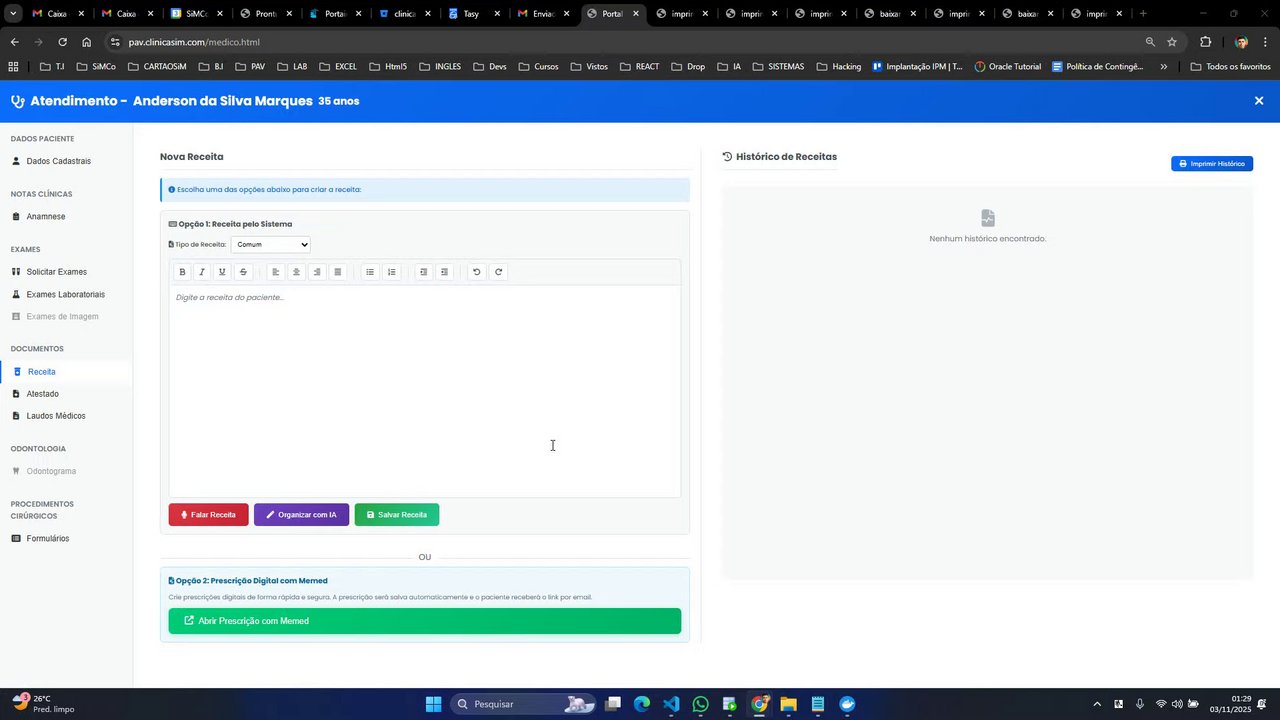Open Dados Cadastrais in the sidebar
1280x720 pixels.
(x=58, y=161)
